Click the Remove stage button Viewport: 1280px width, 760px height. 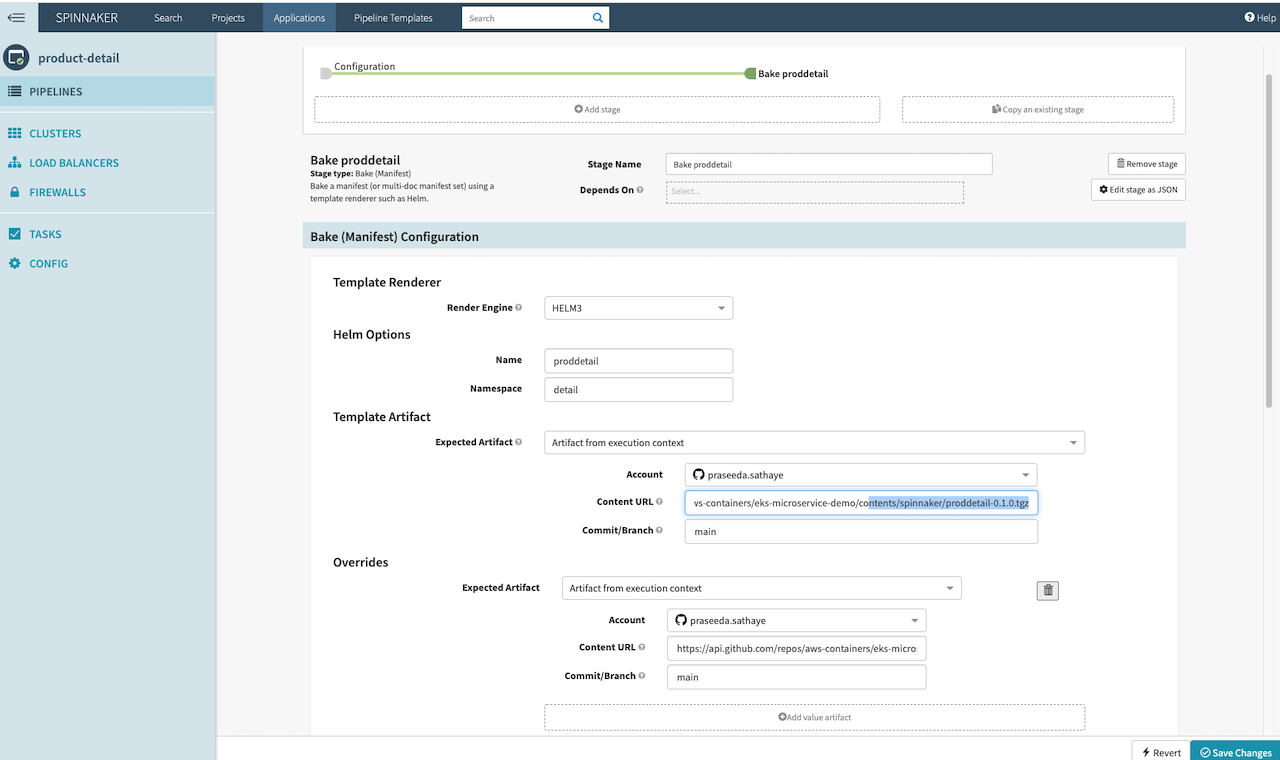point(1146,164)
